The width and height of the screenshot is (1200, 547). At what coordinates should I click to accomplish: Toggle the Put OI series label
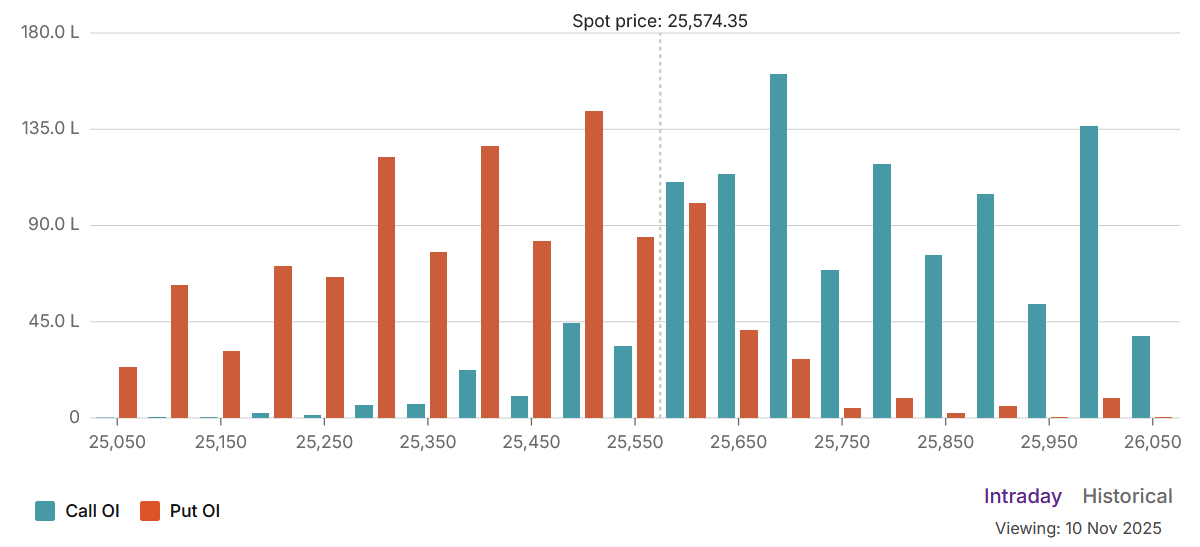(x=195, y=511)
